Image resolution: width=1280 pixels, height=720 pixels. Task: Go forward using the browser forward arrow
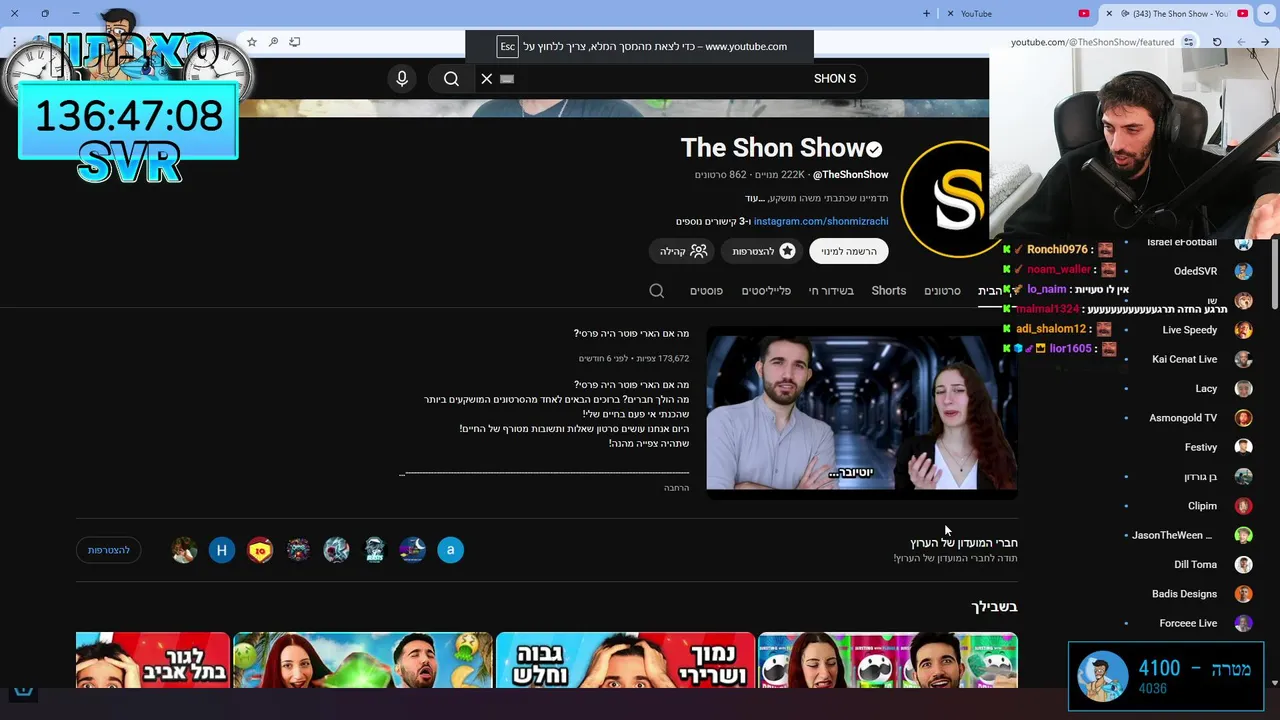(x=1241, y=42)
